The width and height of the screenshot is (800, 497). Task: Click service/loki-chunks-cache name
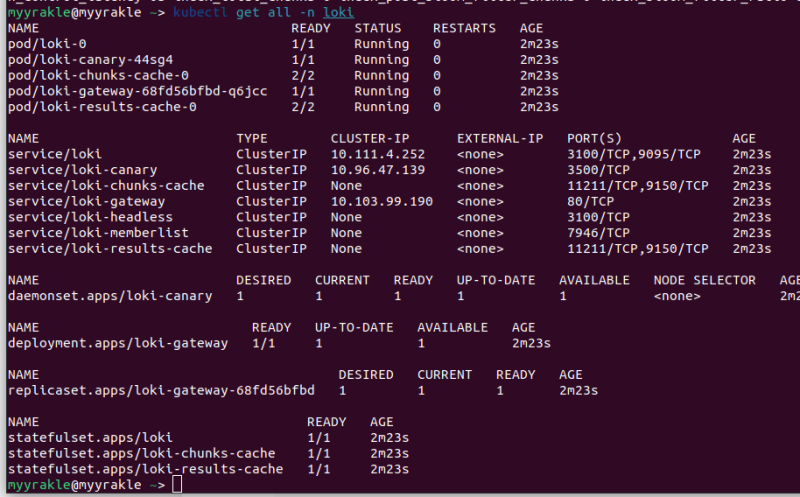click(x=106, y=186)
